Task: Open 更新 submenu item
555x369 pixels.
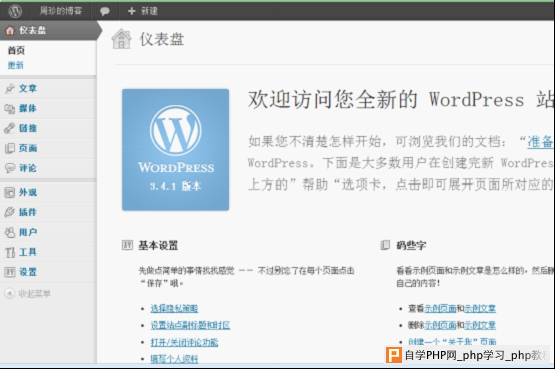Action: 16,65
